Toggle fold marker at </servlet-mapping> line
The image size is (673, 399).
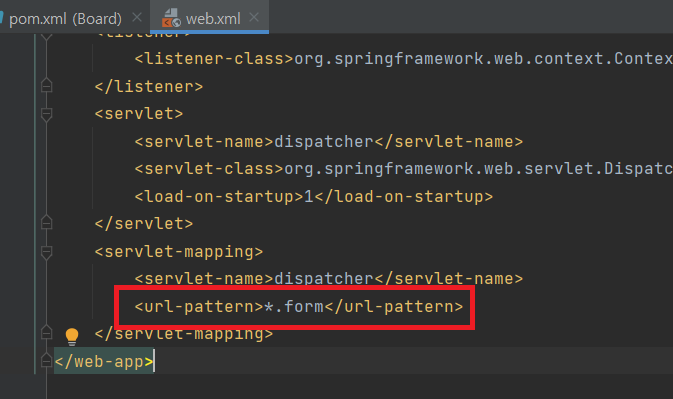pyautogui.click(x=46, y=333)
